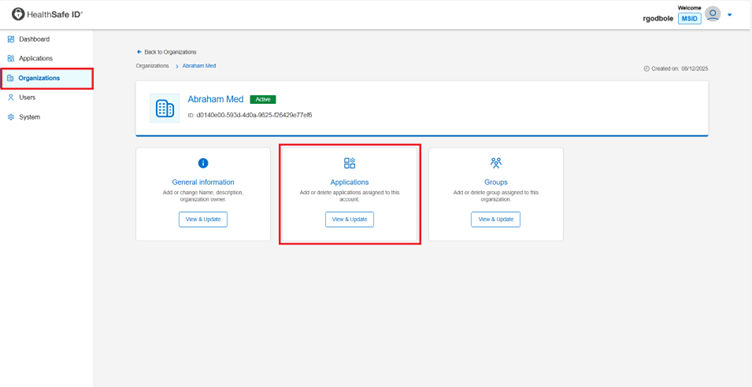This screenshot has height=387, width=752.
Task: Click the Created on clock icon
Action: point(646,69)
